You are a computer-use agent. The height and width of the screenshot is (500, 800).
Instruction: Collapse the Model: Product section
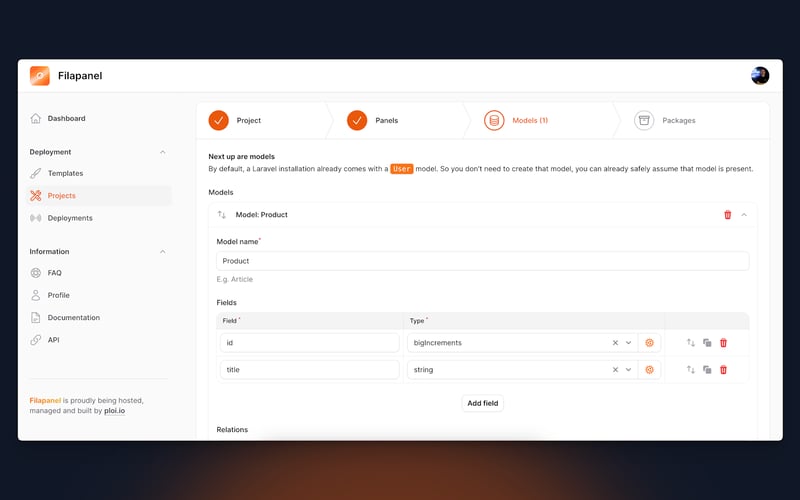[x=744, y=215]
